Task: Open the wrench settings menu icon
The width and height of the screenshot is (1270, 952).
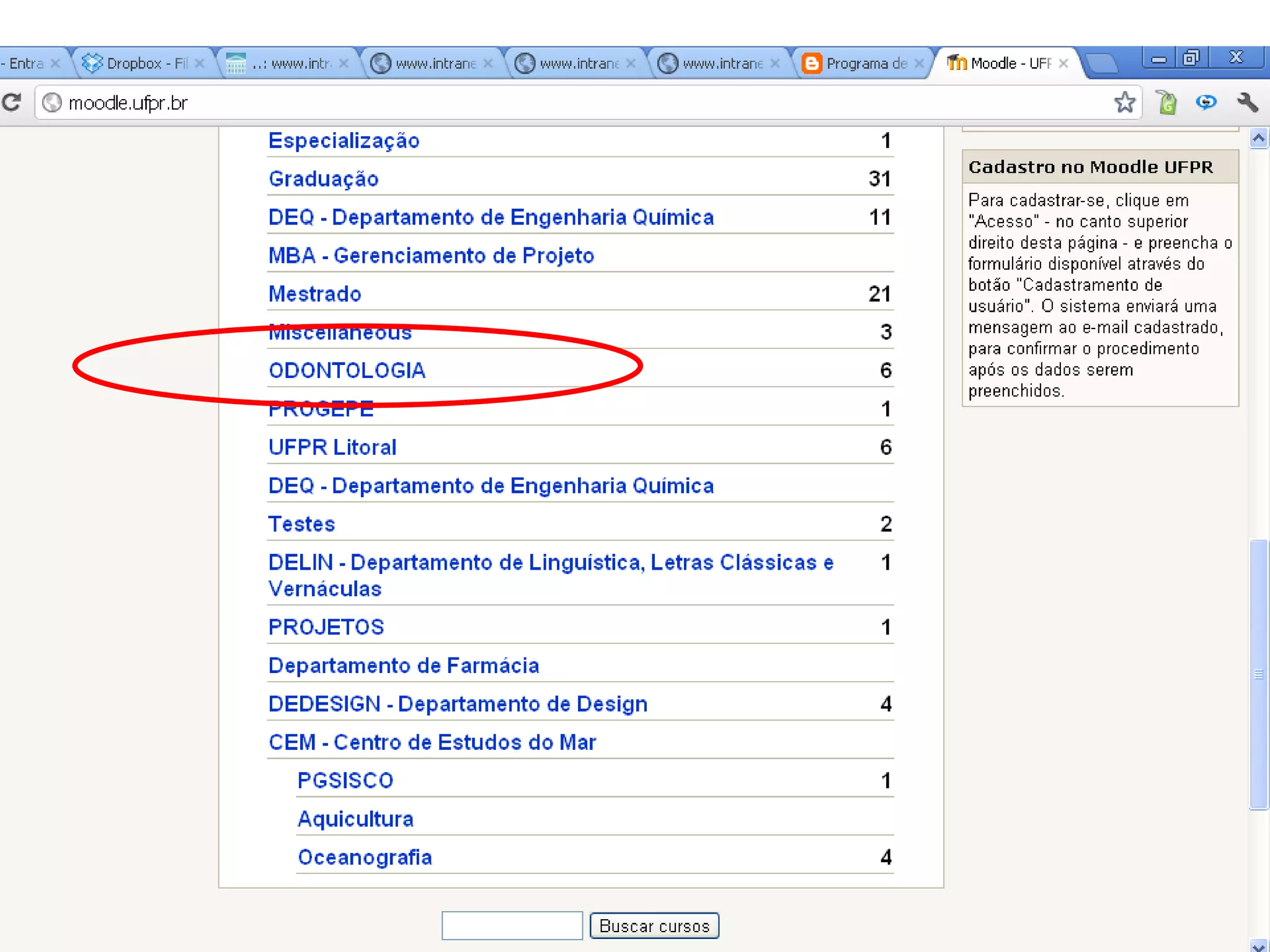Action: [x=1247, y=102]
